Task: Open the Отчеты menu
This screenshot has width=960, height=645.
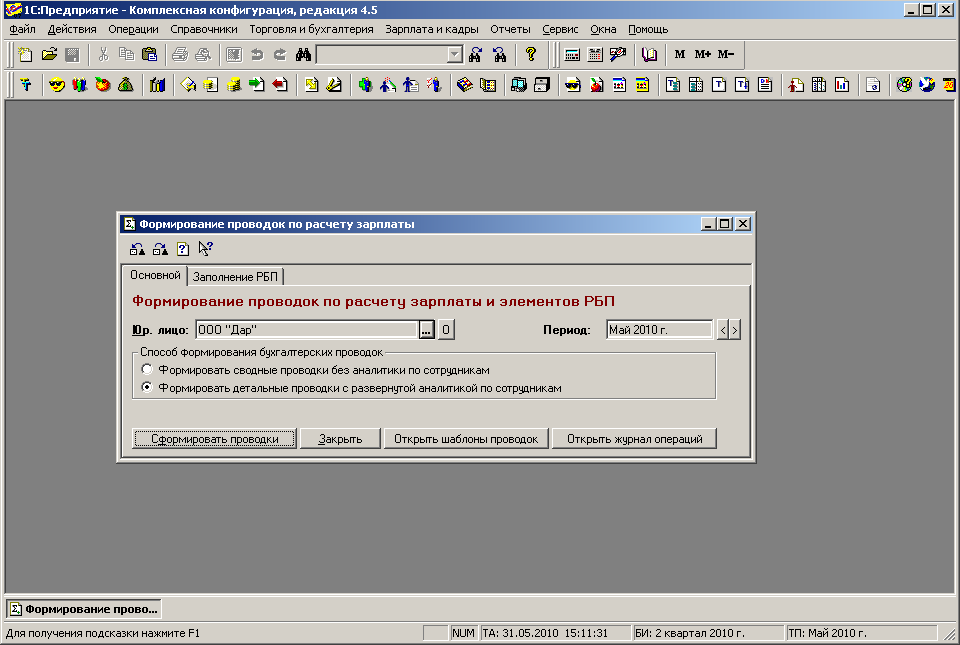Action: (x=510, y=29)
